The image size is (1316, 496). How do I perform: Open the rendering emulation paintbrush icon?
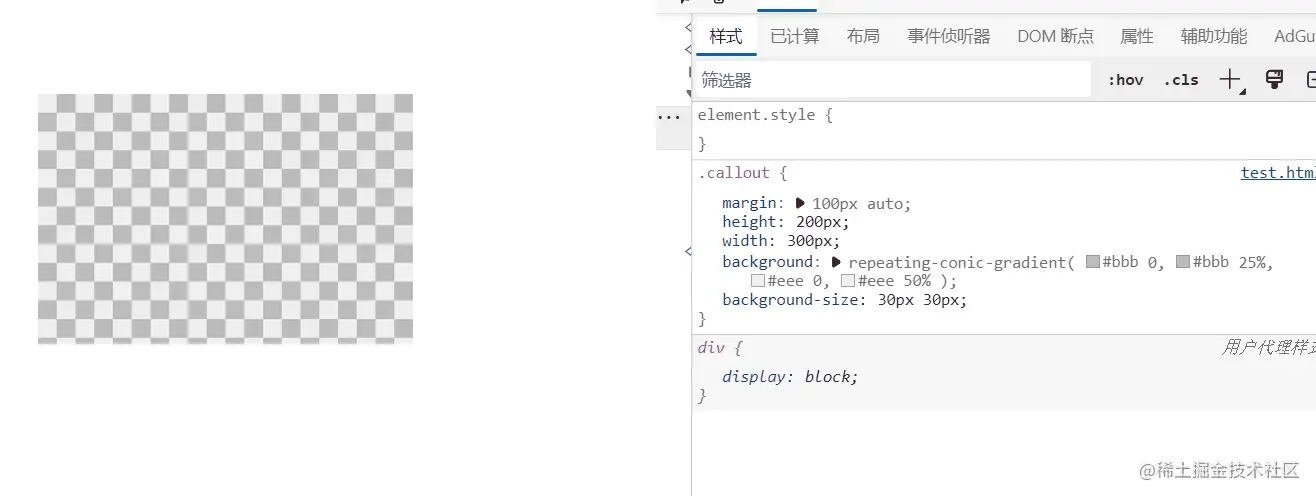click(x=1274, y=80)
